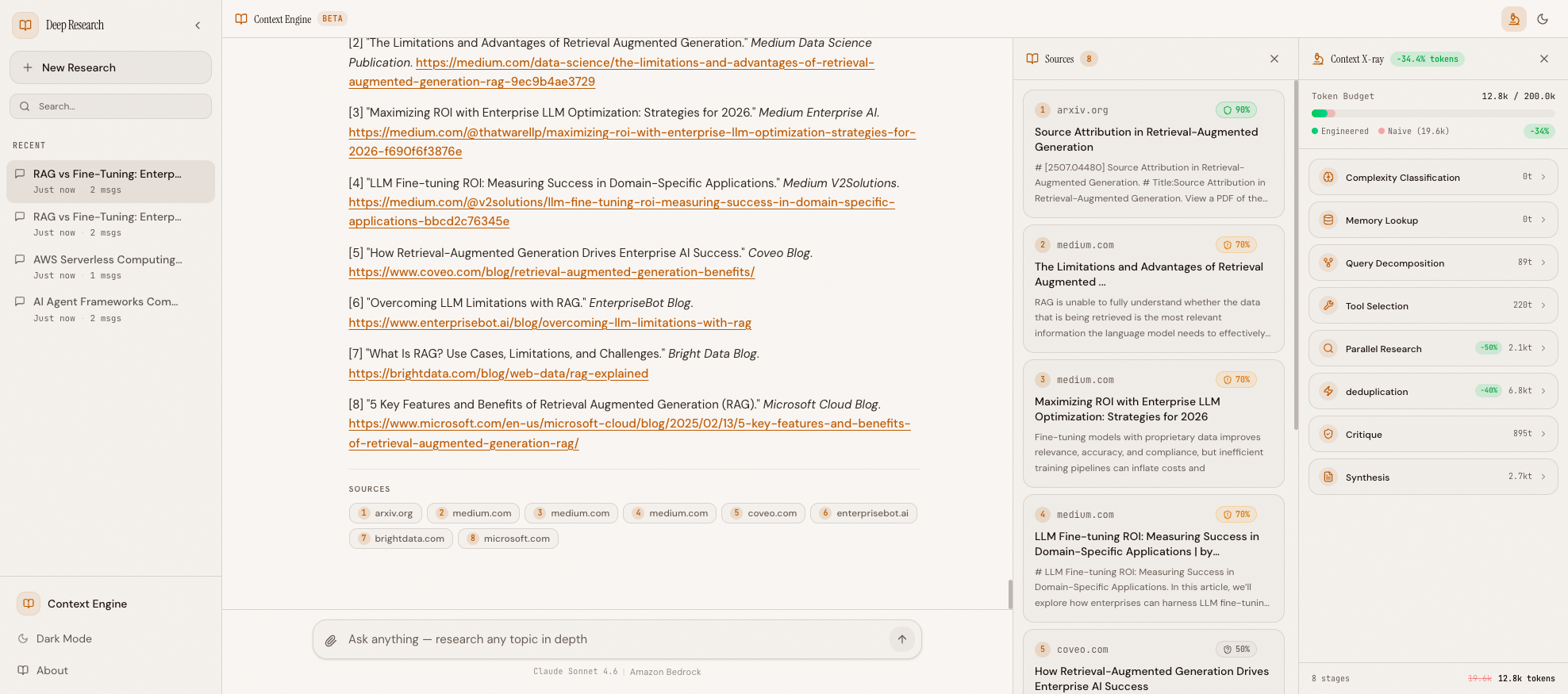Click the 50% credibility badge on coveo.com
The height and width of the screenshot is (694, 1568).
point(1236,650)
